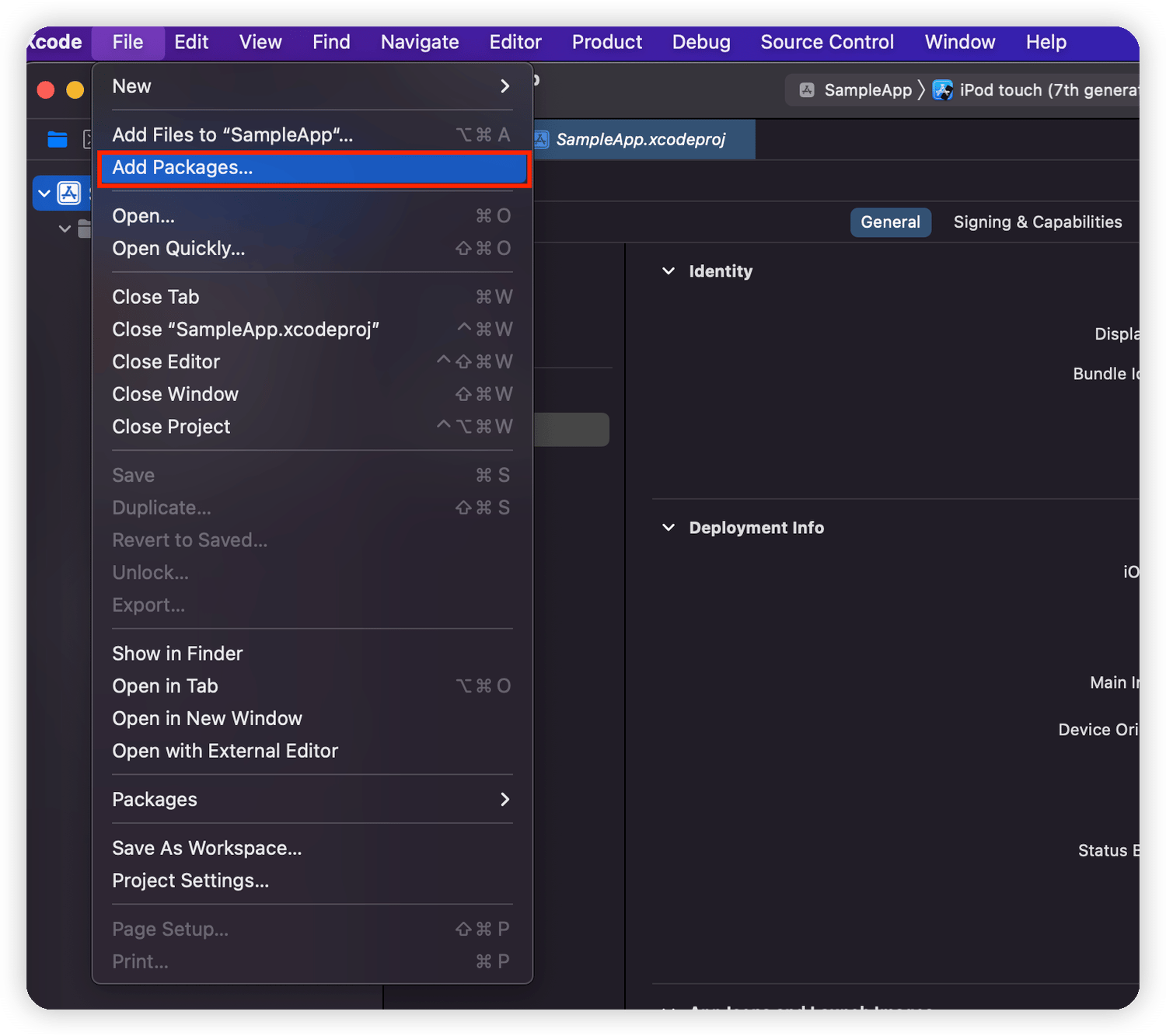Open the Source Control menu
Image resolution: width=1166 pixels, height=1036 pixels.
(x=827, y=42)
